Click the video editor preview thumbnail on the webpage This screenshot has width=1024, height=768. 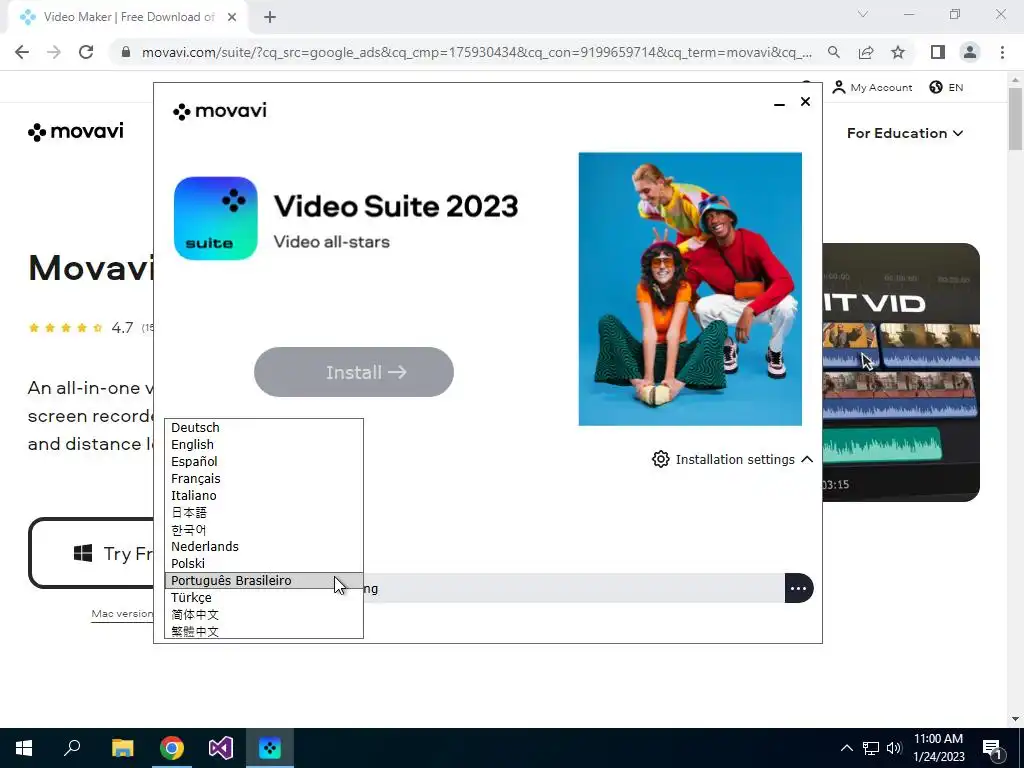point(901,372)
